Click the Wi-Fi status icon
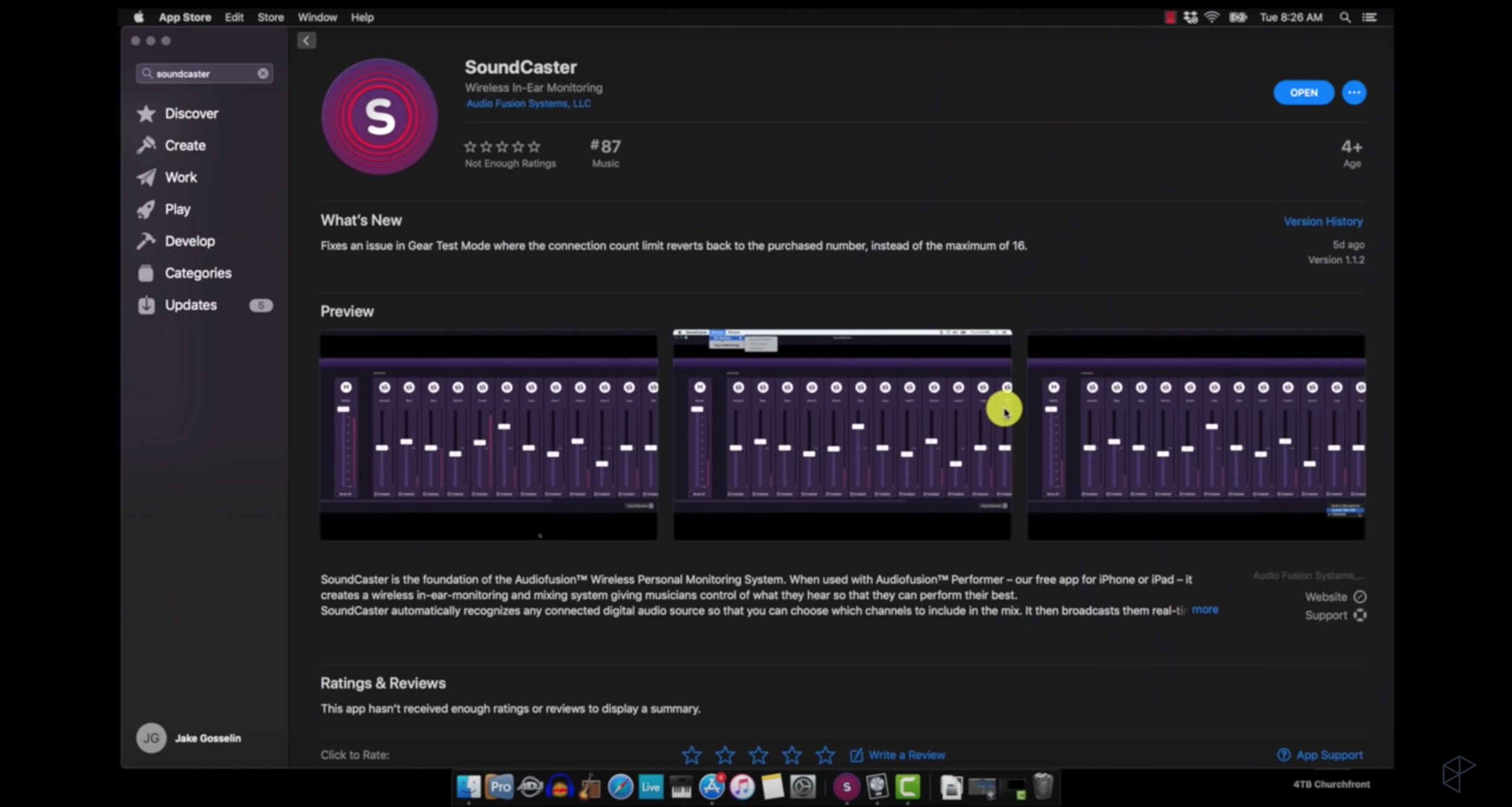Screen dimensions: 1512x807 pyautogui.click(x=1211, y=17)
